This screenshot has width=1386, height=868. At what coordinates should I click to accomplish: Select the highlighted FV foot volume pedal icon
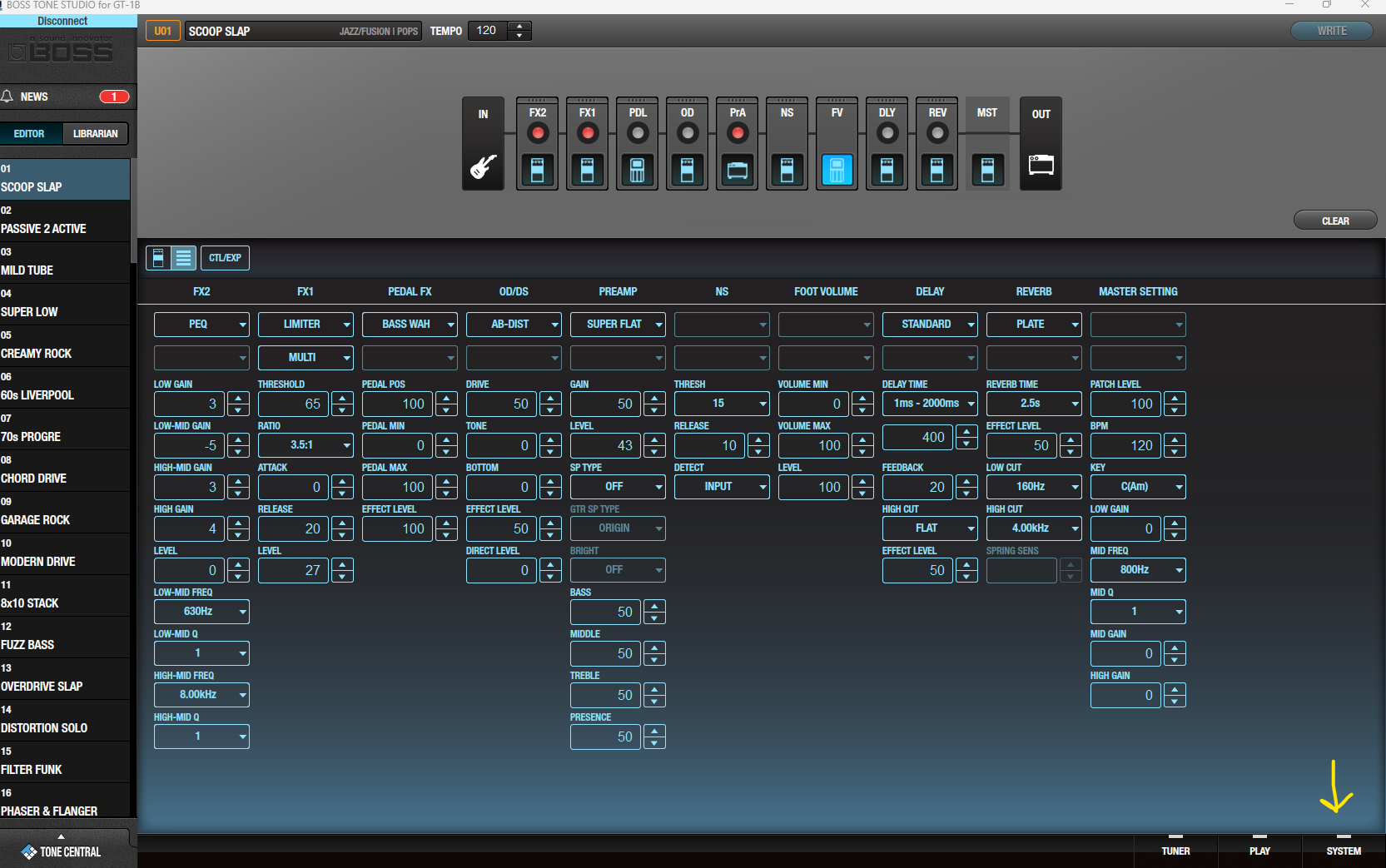click(x=837, y=170)
